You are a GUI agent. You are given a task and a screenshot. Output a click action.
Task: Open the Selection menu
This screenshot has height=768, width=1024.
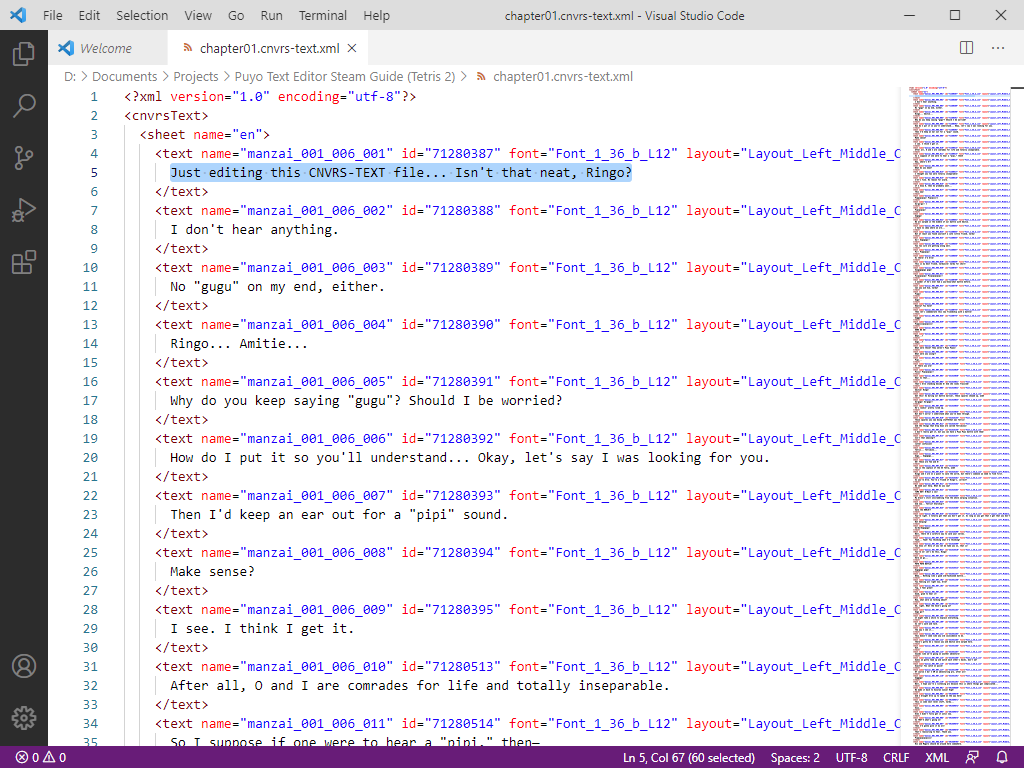[142, 16]
